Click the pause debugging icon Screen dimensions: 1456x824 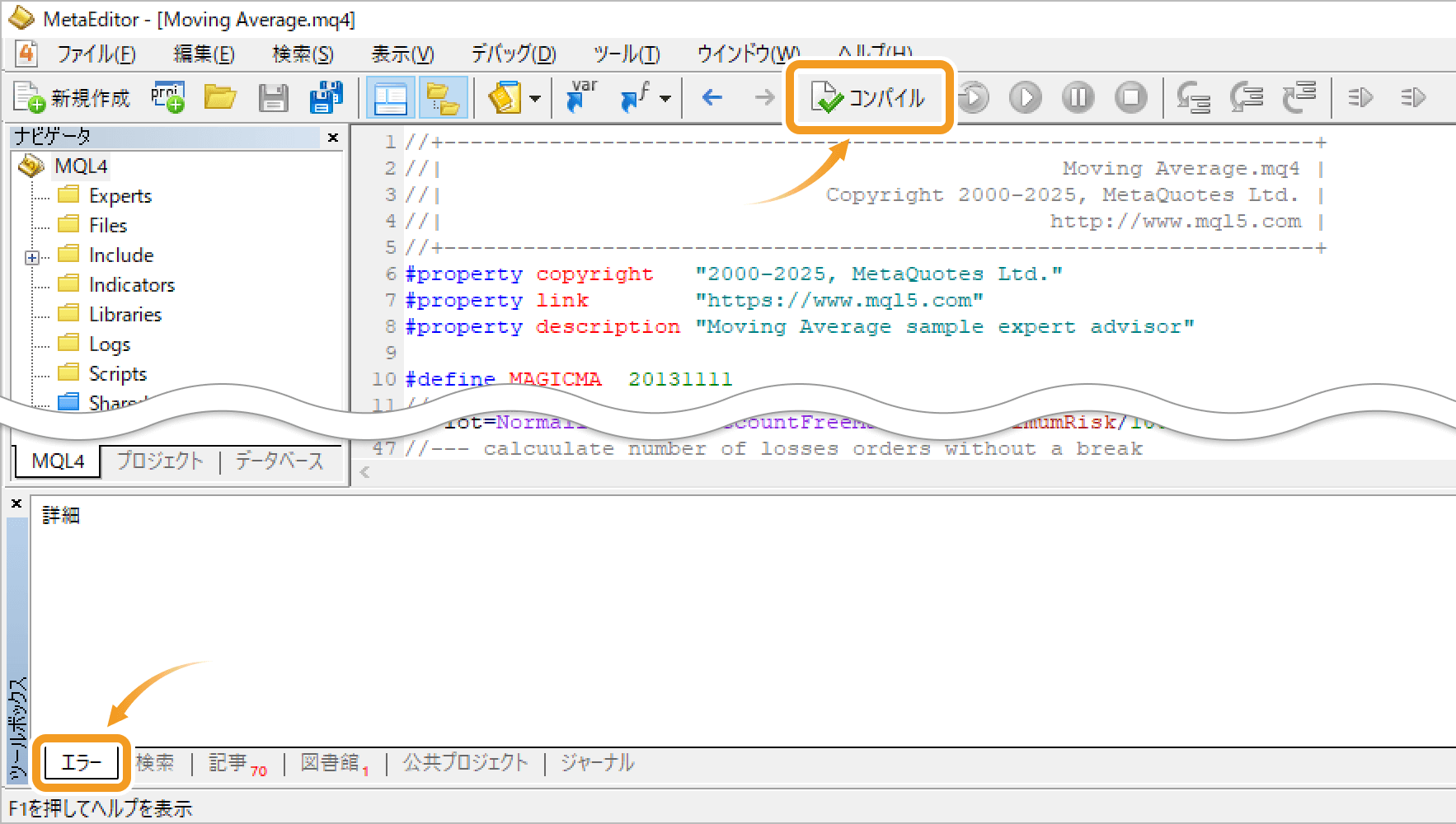click(1078, 98)
